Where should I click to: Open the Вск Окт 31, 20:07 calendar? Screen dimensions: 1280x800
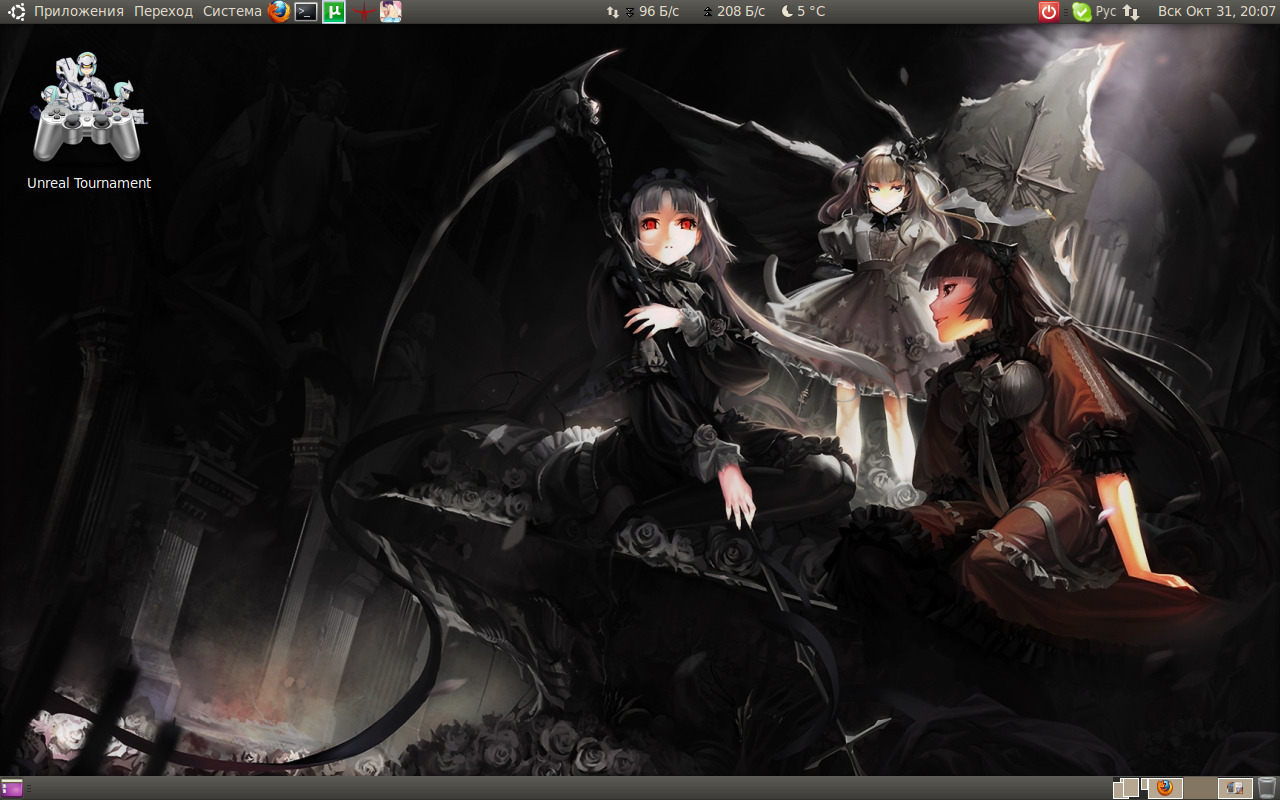(x=1215, y=11)
